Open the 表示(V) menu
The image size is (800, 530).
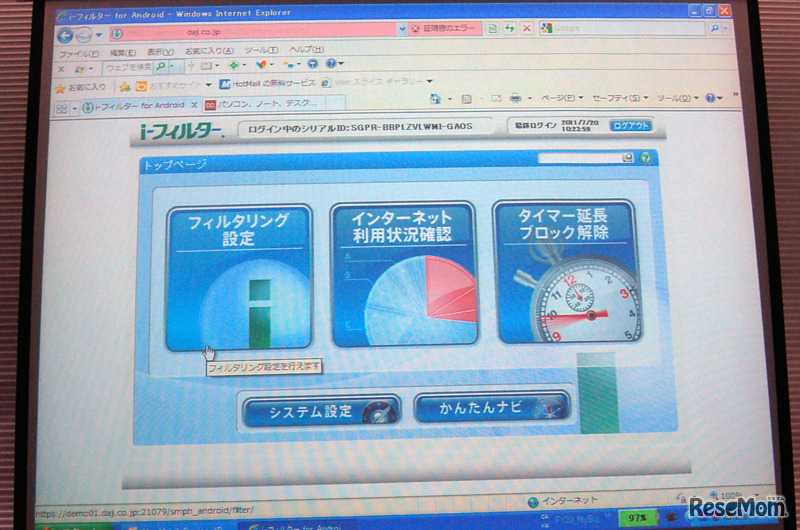point(160,52)
